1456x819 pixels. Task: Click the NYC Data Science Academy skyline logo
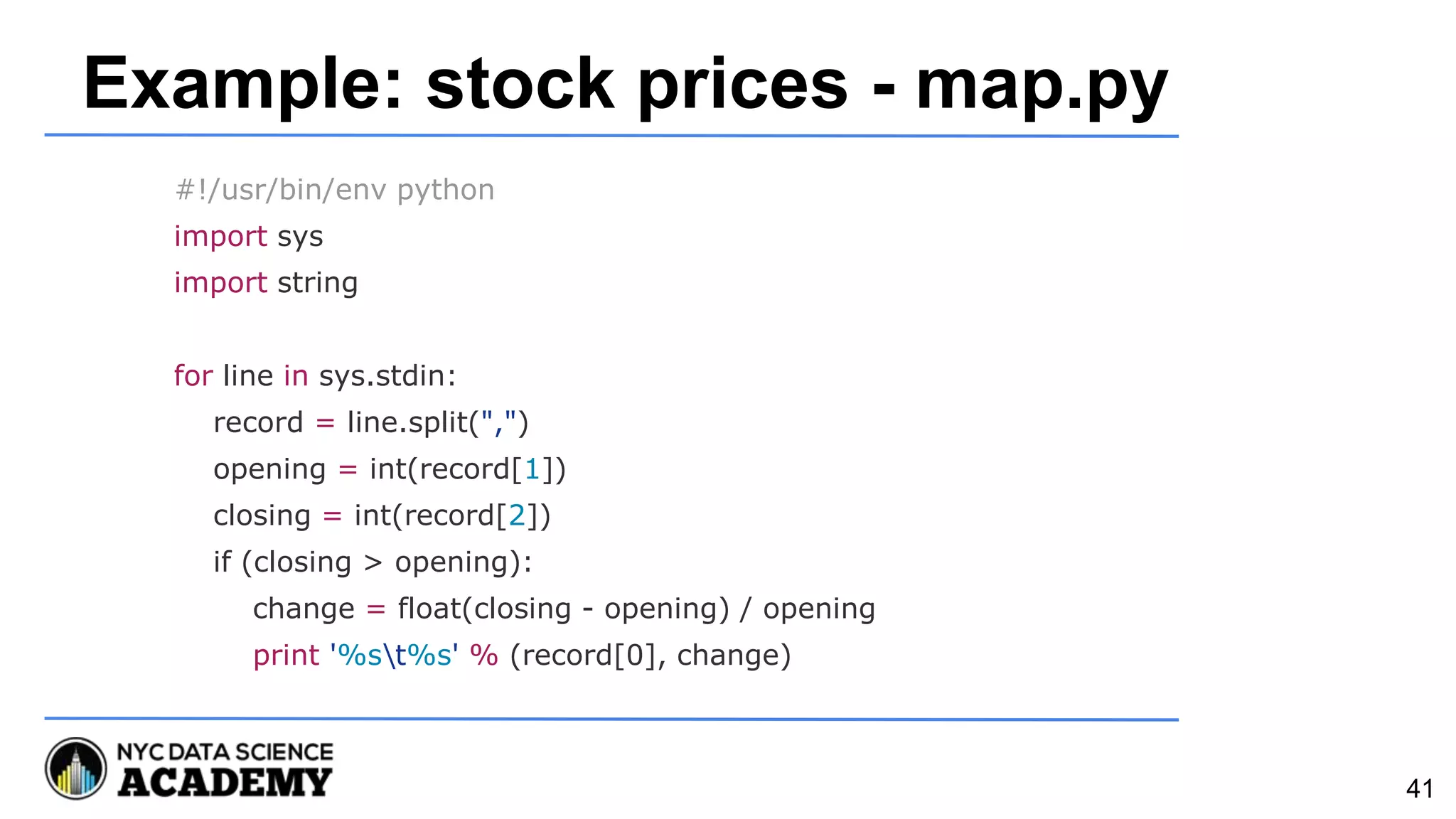click(x=76, y=769)
